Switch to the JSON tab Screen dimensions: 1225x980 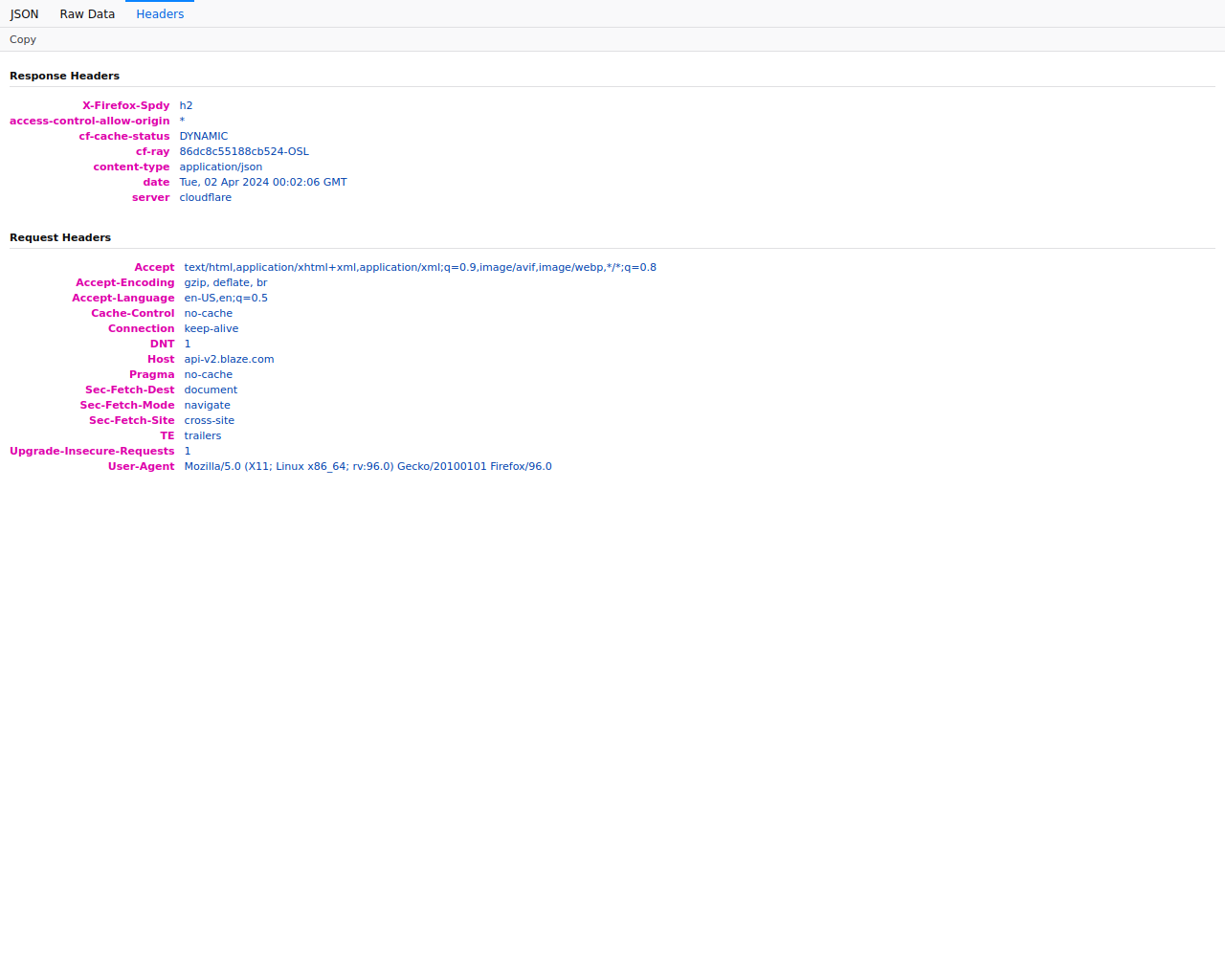[x=24, y=14]
